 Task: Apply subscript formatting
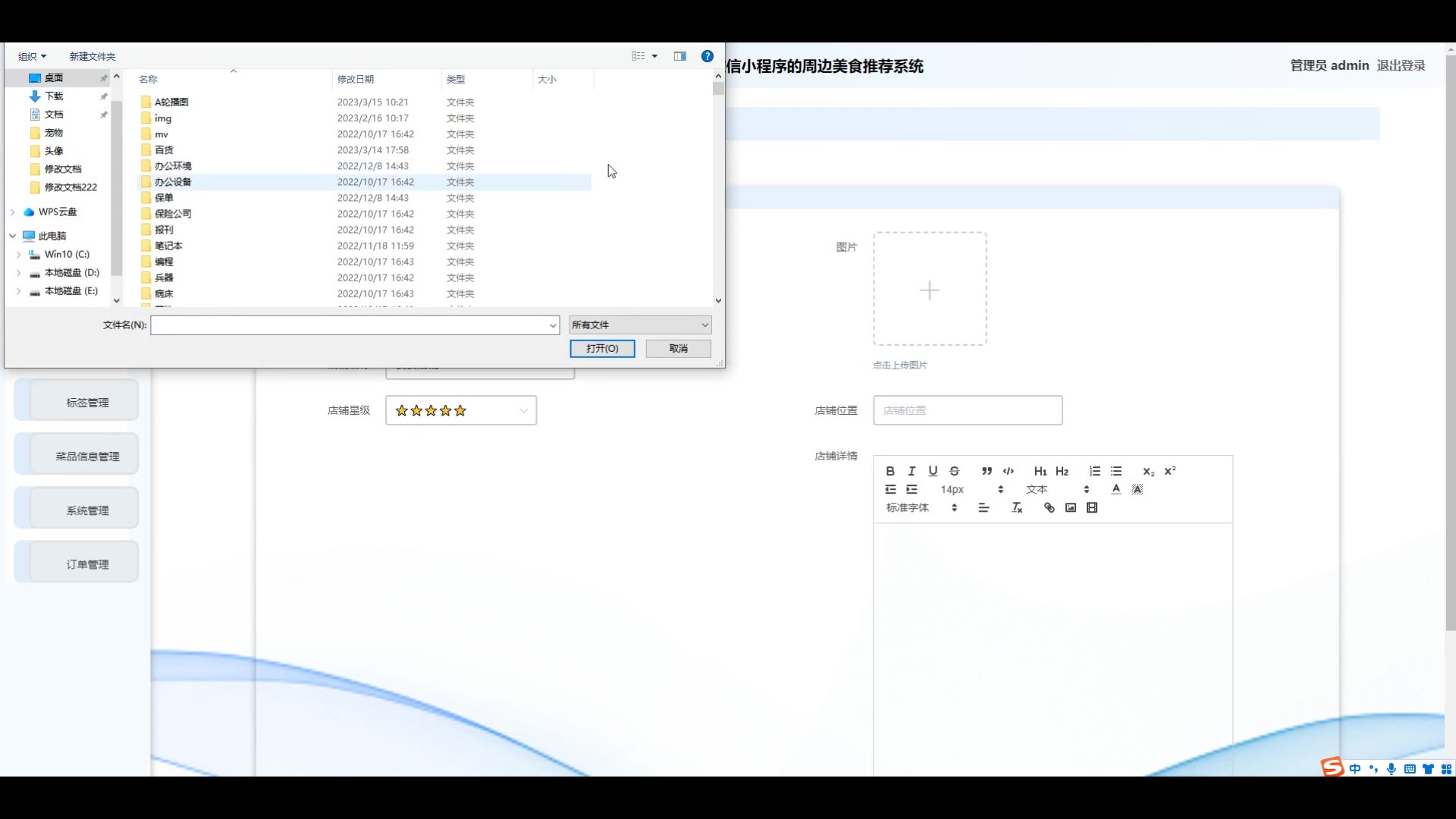tap(1148, 471)
